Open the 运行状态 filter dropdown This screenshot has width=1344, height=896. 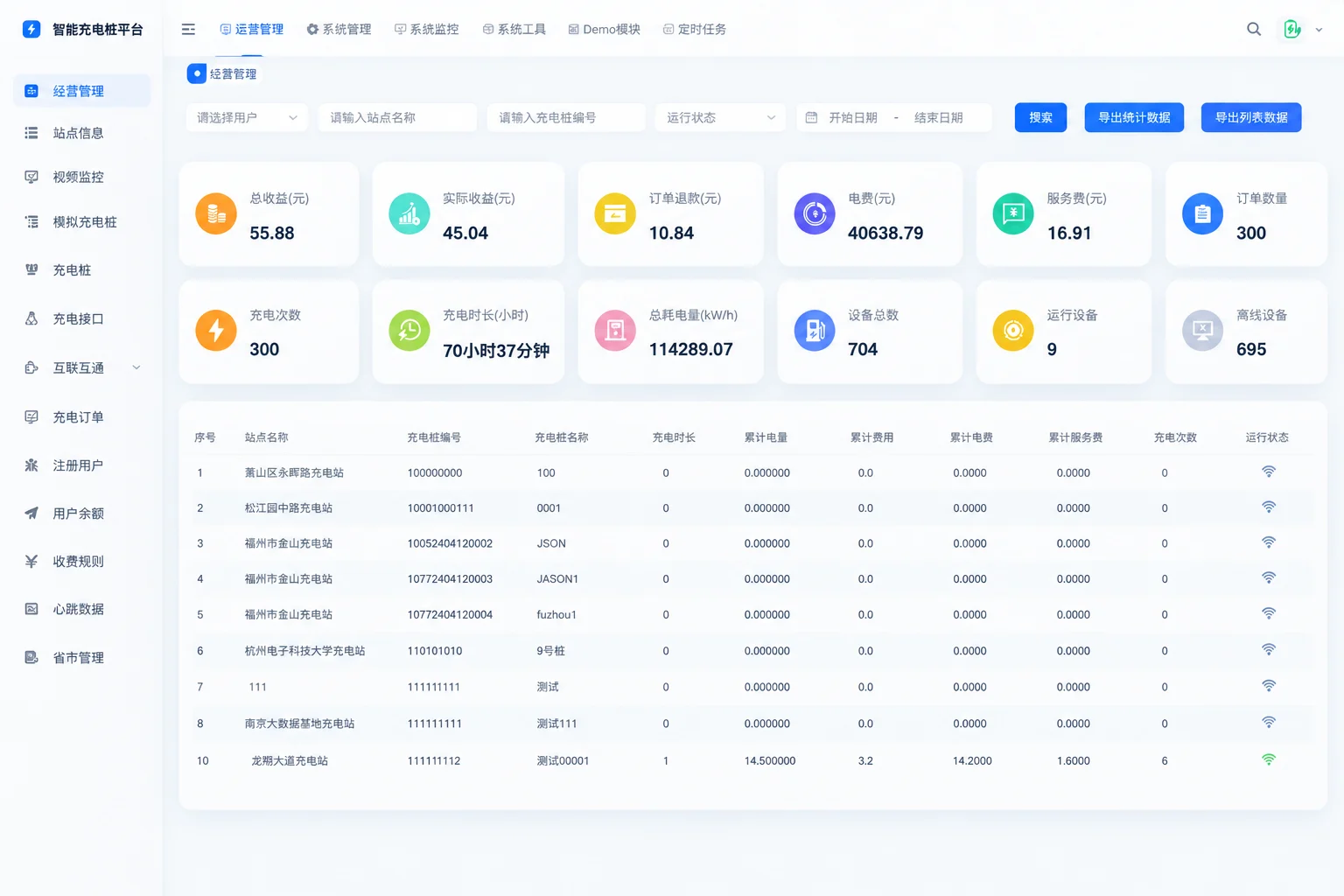[720, 117]
